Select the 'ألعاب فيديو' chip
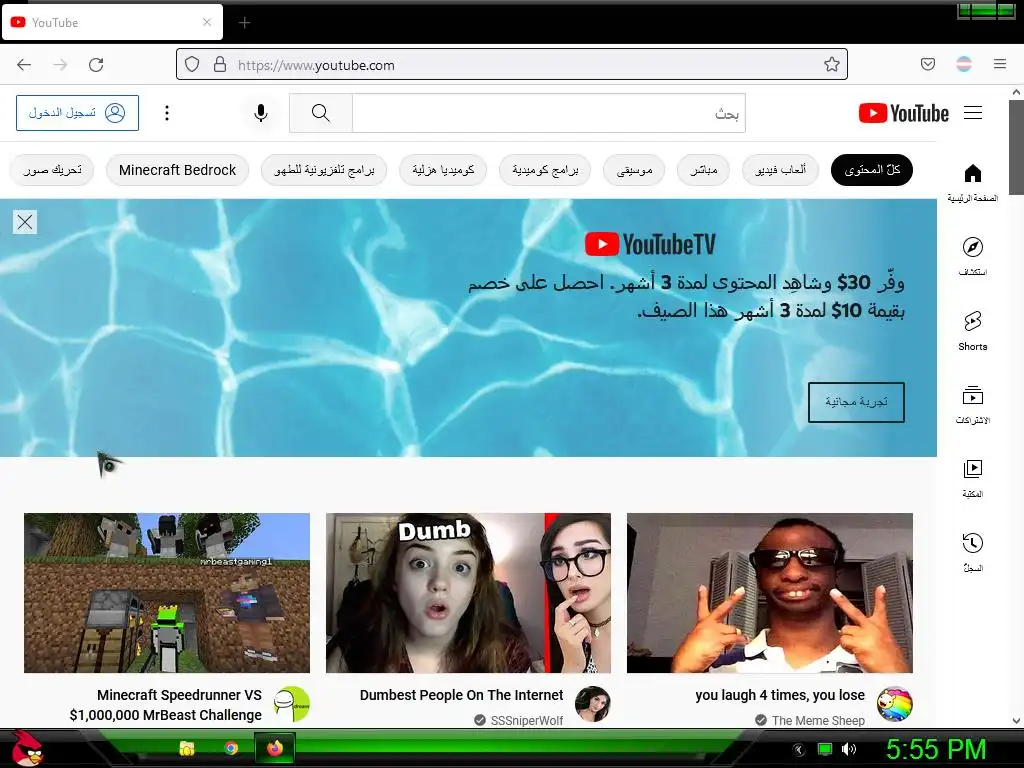The width and height of the screenshot is (1024, 768). tap(780, 170)
